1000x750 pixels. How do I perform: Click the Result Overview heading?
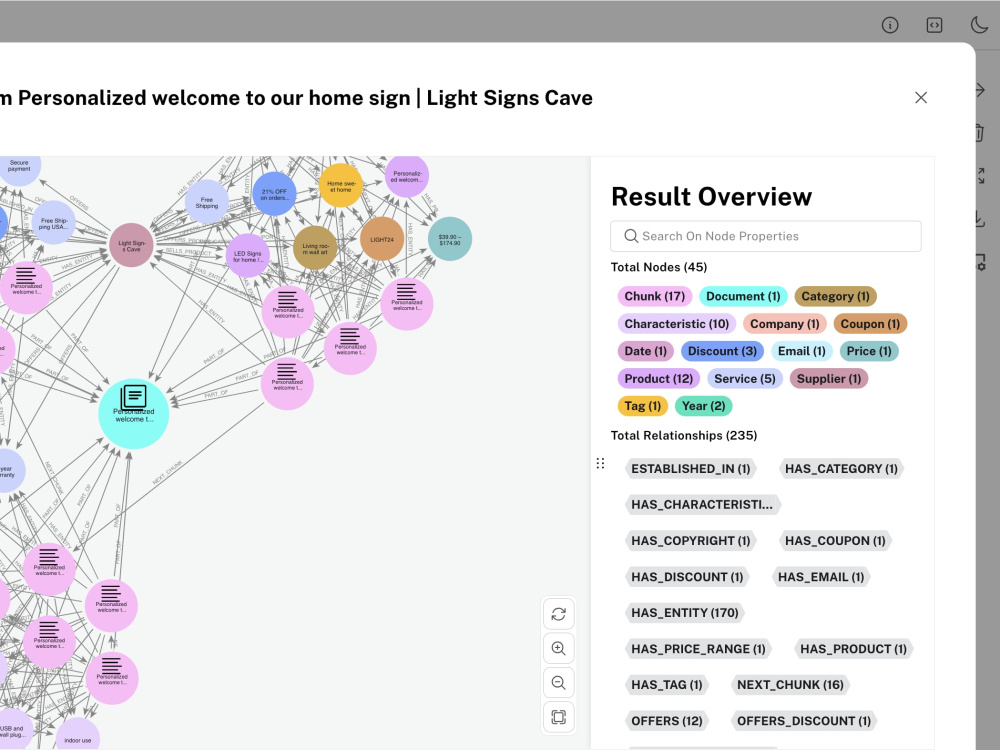click(712, 196)
